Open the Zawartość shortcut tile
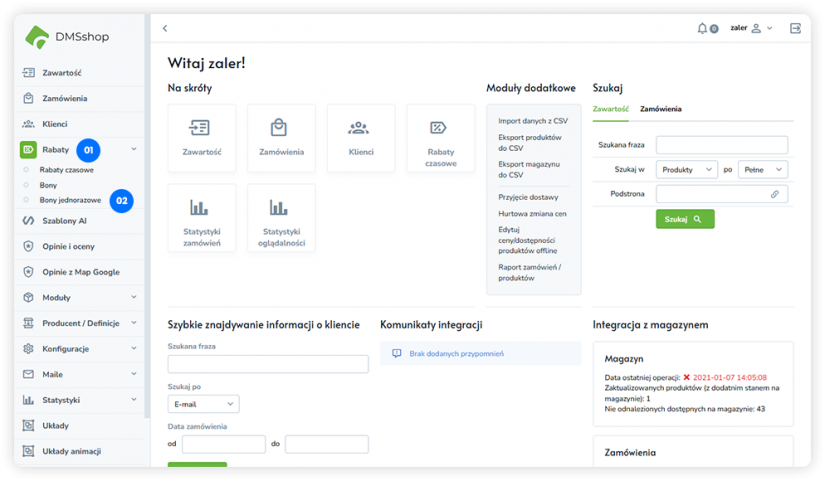The image size is (825, 481). (202, 138)
